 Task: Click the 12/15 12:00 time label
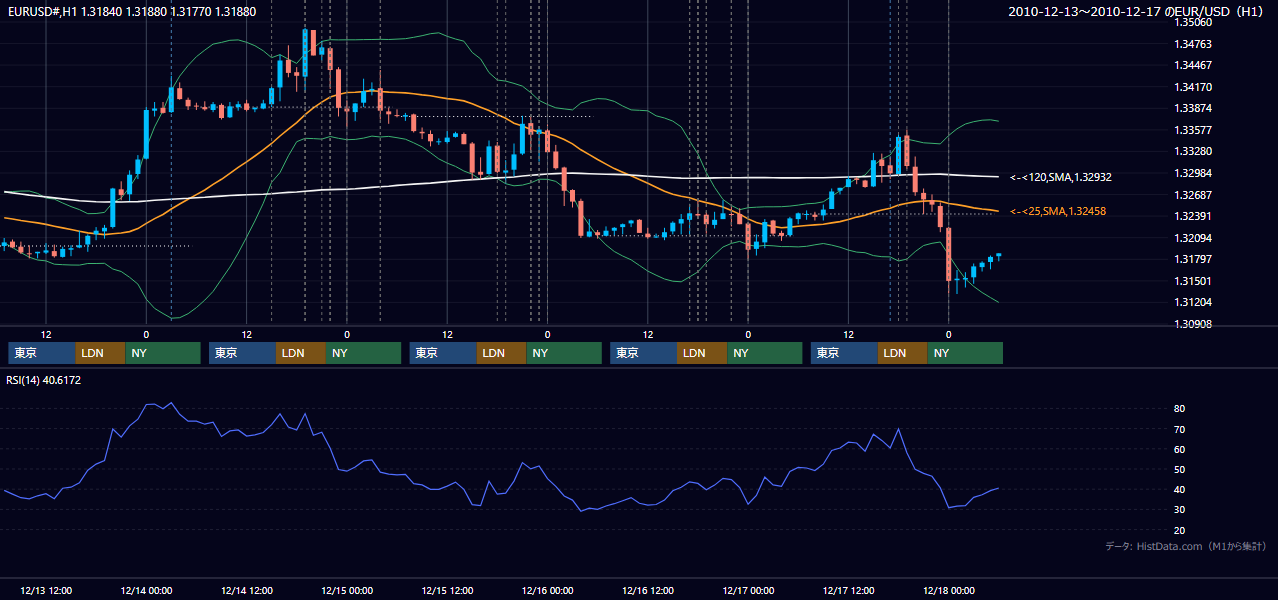point(447,590)
